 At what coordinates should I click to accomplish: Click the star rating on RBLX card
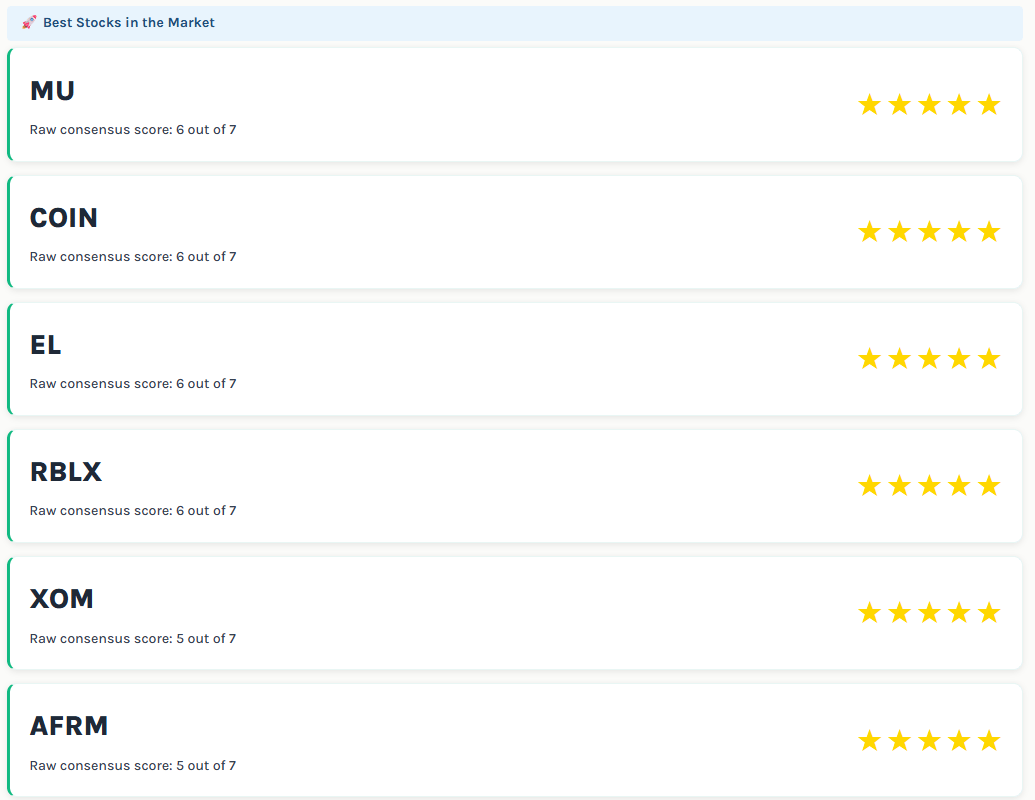pyautogui.click(x=929, y=486)
